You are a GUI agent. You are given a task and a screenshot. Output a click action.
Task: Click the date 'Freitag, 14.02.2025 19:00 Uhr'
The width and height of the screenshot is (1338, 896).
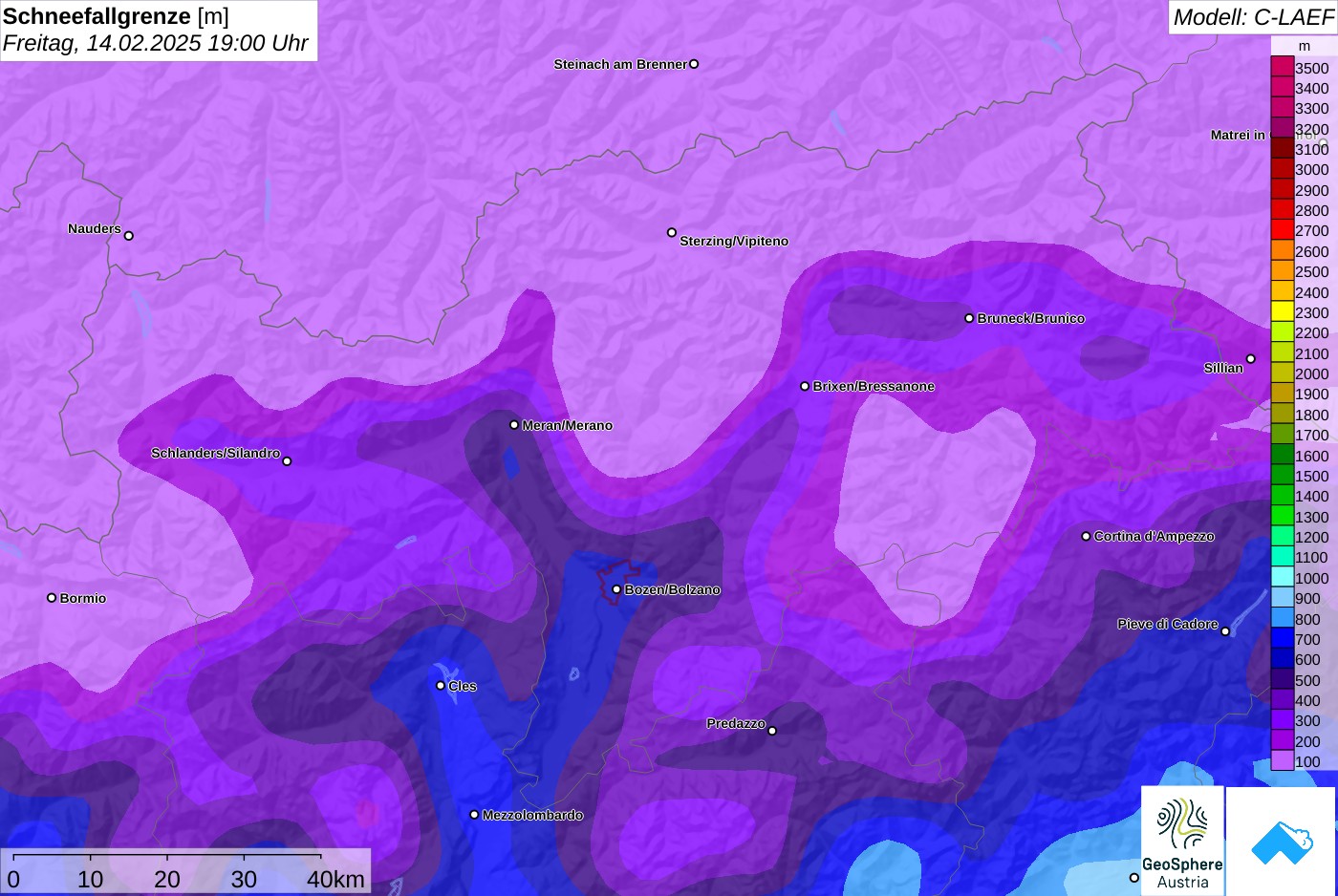coord(155,43)
